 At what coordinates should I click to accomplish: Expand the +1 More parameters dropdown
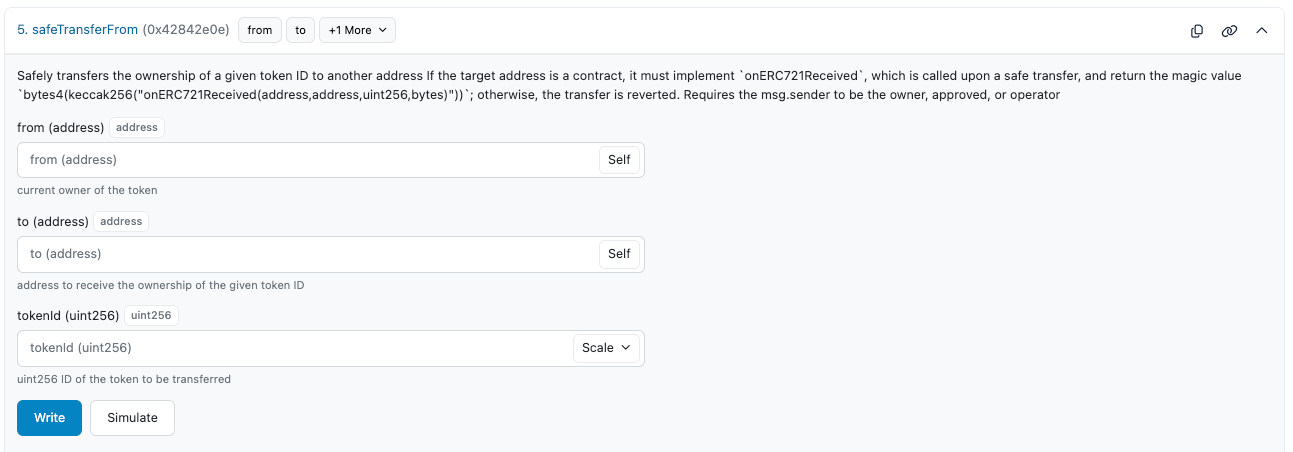pyautogui.click(x=357, y=30)
